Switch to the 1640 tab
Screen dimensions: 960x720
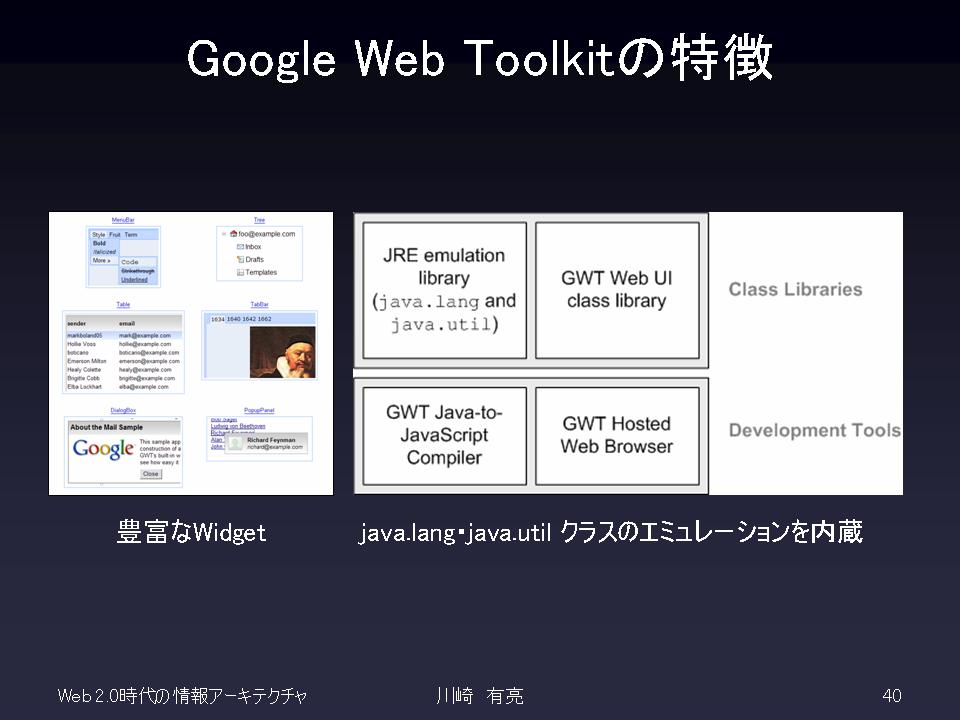click(x=233, y=319)
